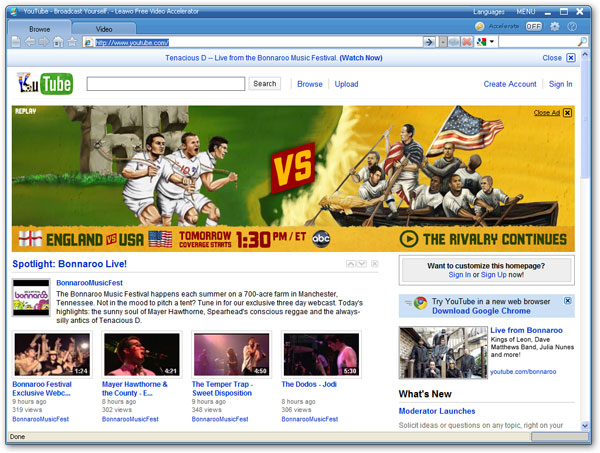Viewport: 600px width, 453px height.
Task: Open the Upload link
Action: pyautogui.click(x=346, y=84)
